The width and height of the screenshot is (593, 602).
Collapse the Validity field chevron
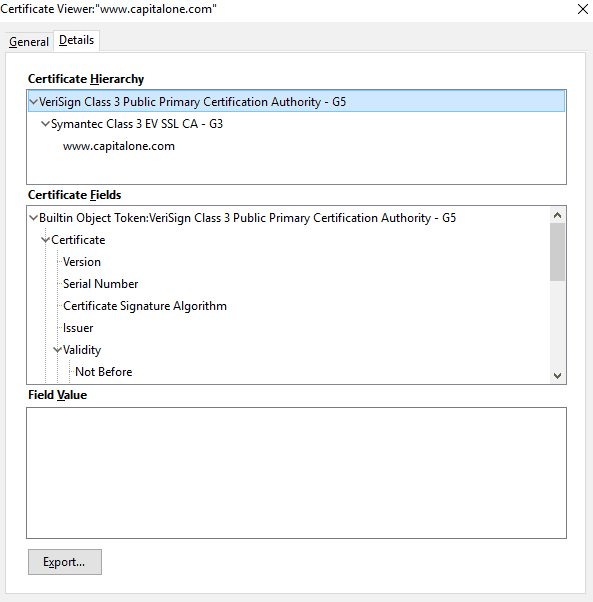57,350
